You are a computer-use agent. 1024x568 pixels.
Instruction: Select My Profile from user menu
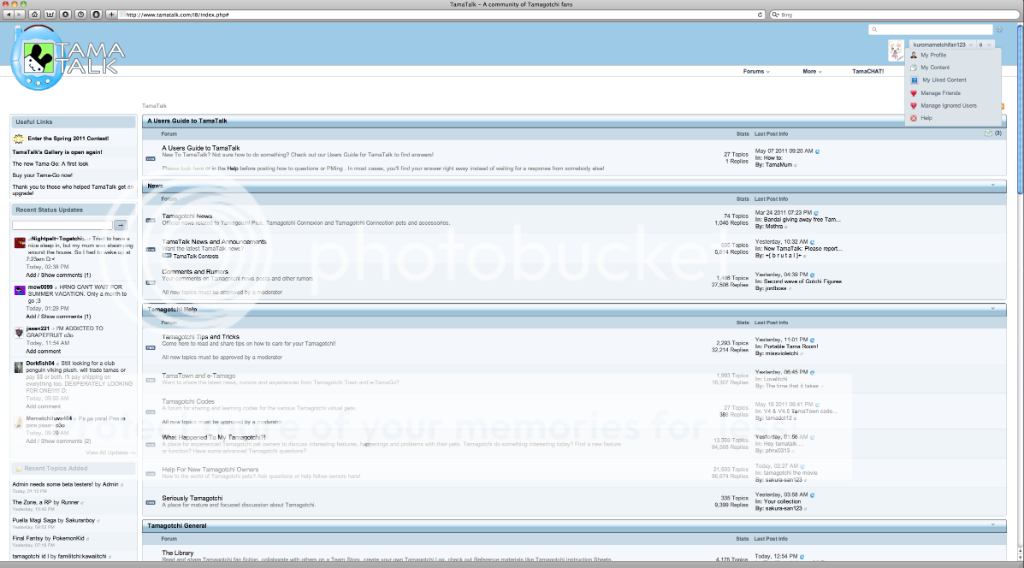tap(933, 55)
